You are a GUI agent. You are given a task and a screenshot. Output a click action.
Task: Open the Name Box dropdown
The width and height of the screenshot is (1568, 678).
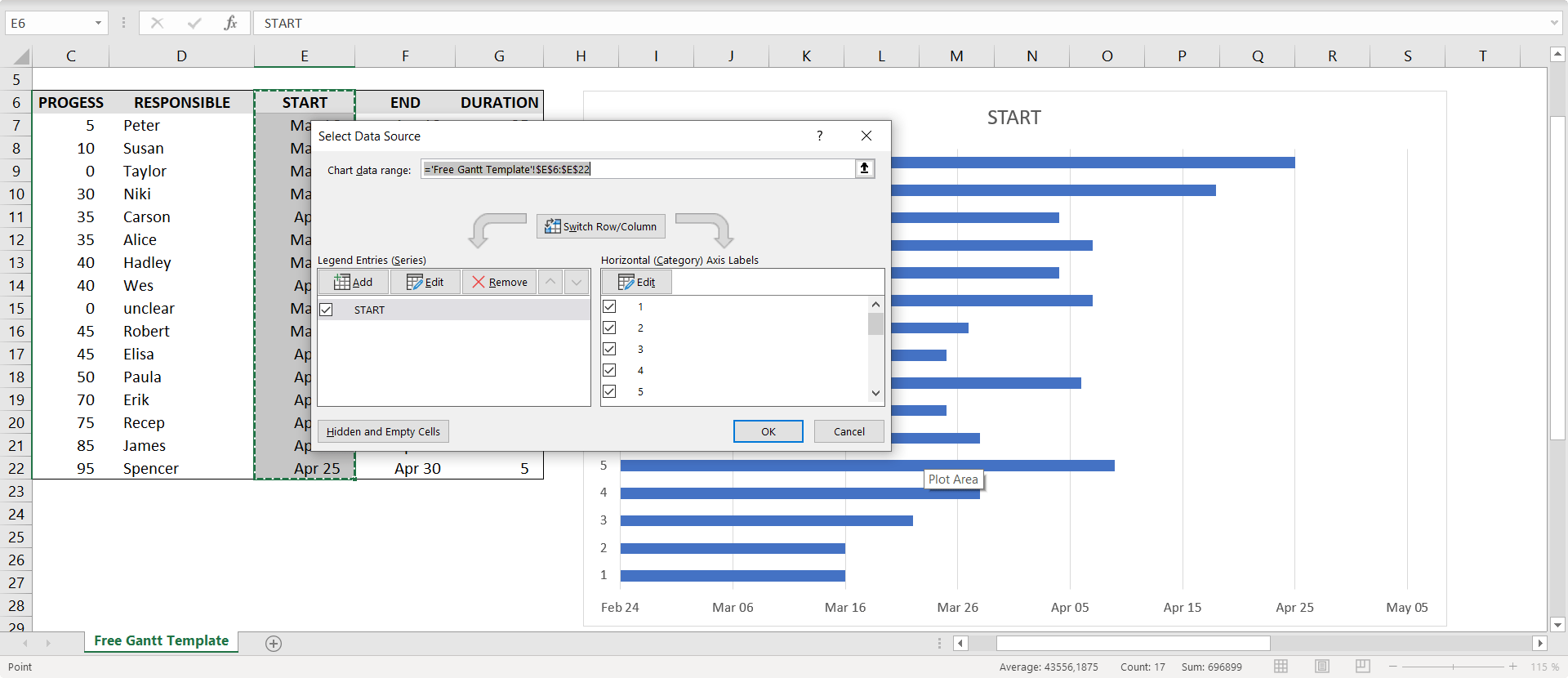(x=98, y=23)
